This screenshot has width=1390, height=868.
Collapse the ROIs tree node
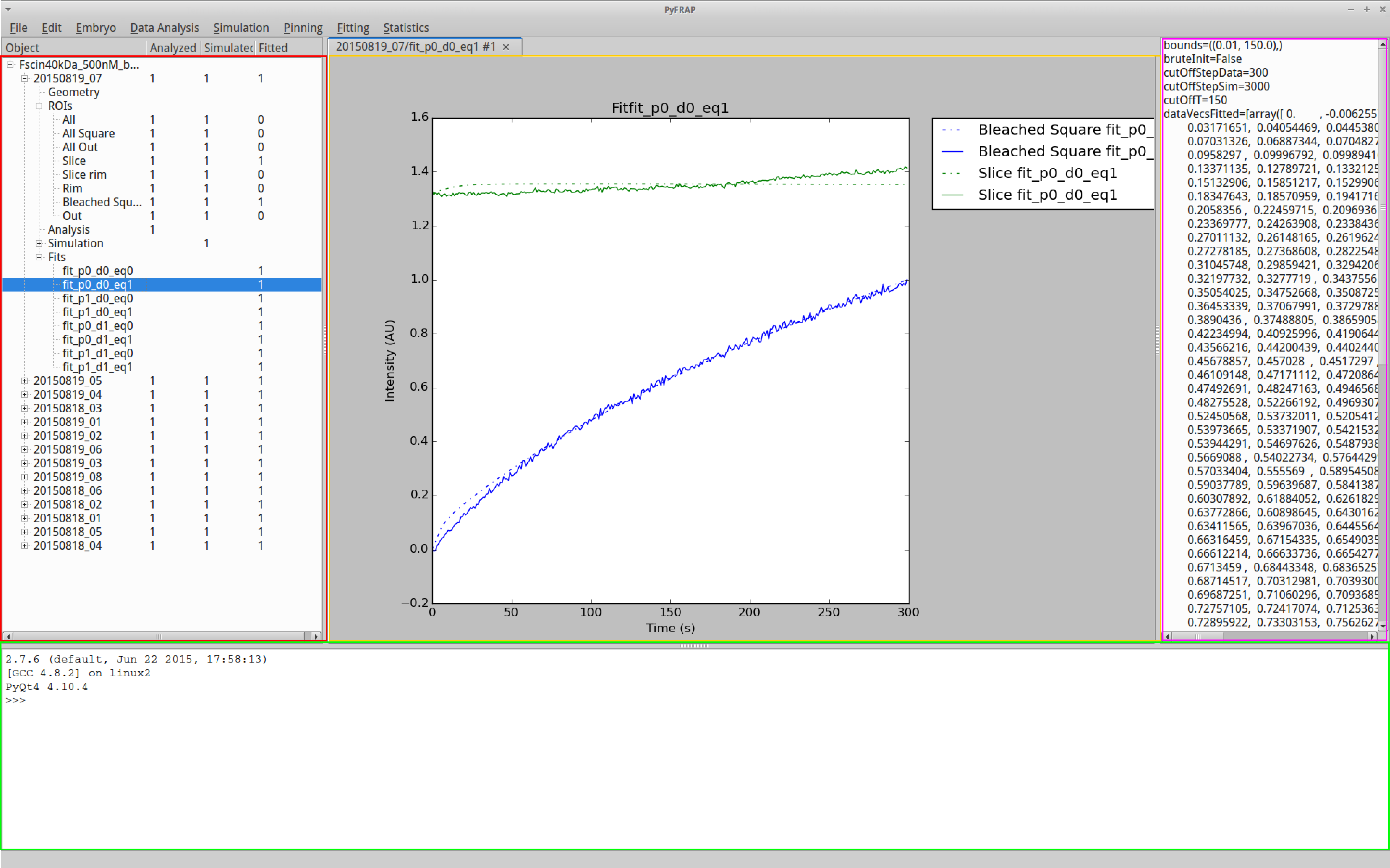[39, 106]
